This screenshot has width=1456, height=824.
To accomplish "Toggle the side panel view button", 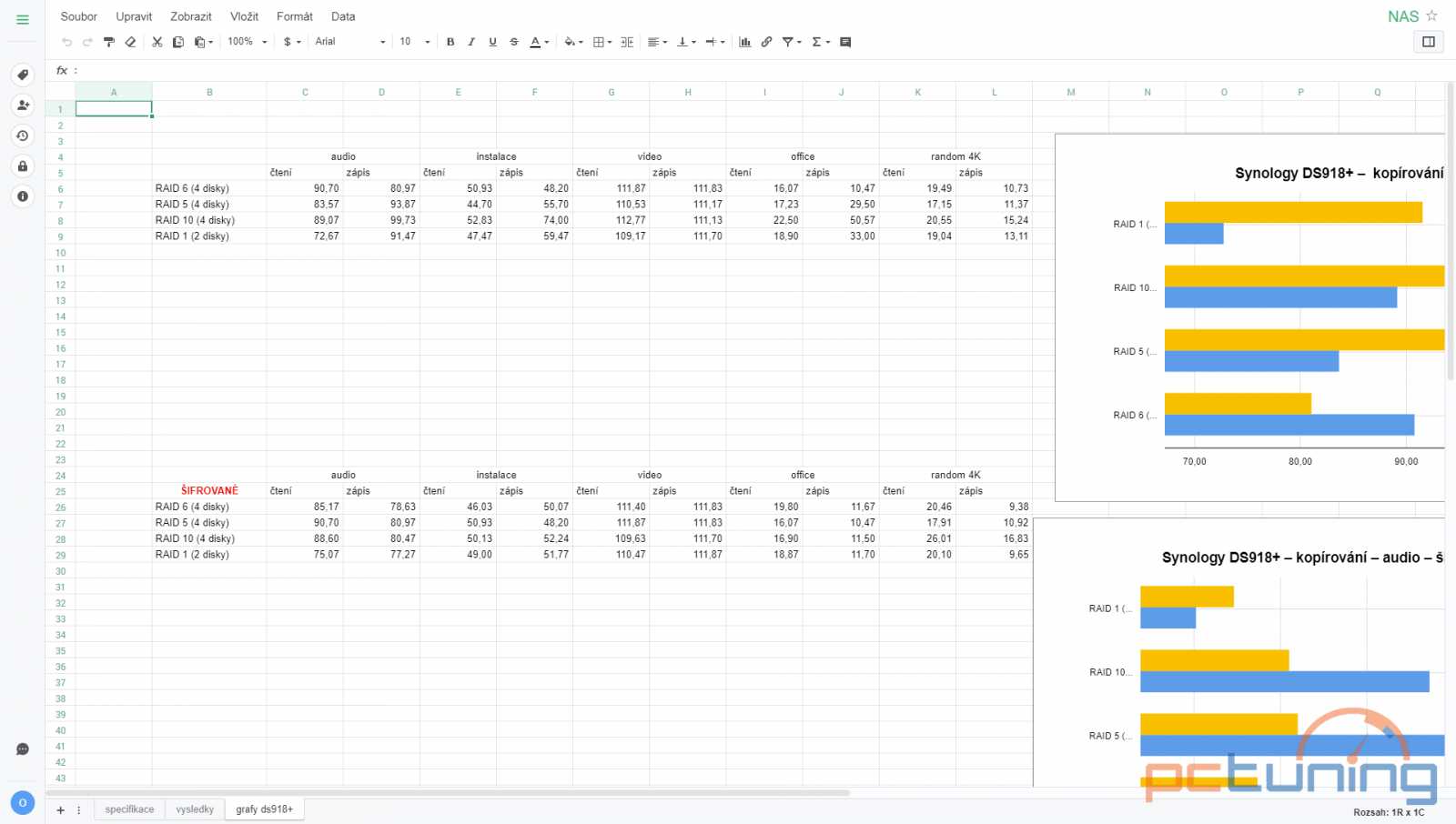I will (1429, 42).
